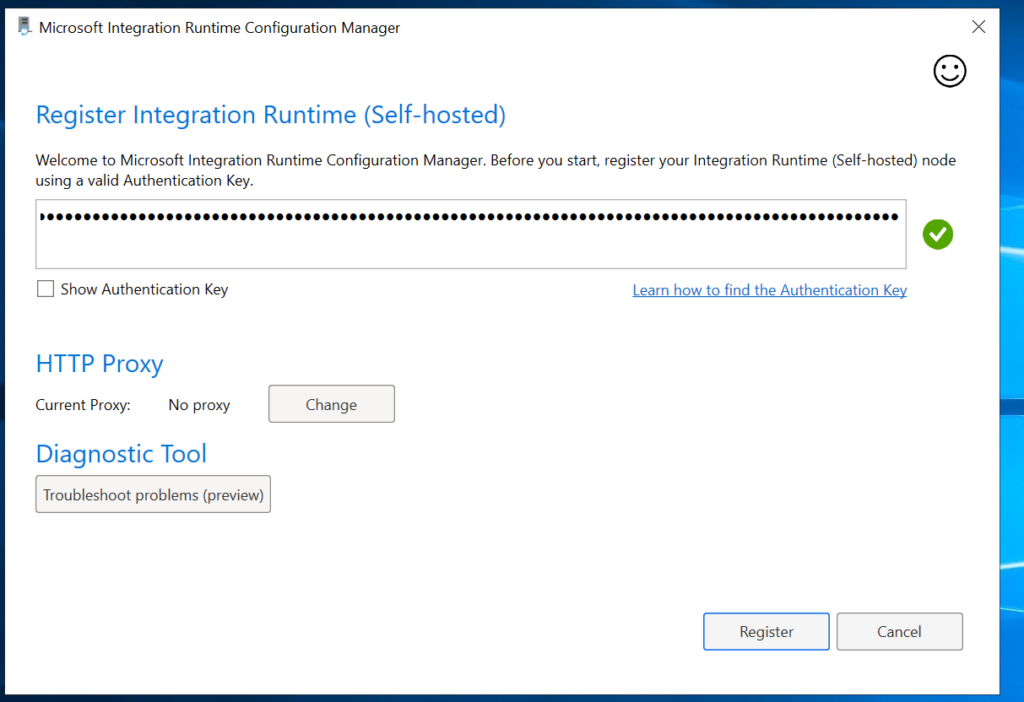Screen dimensions: 1024x702
Task: Enable the Show Authentication Key checkbox
Action: [45, 289]
